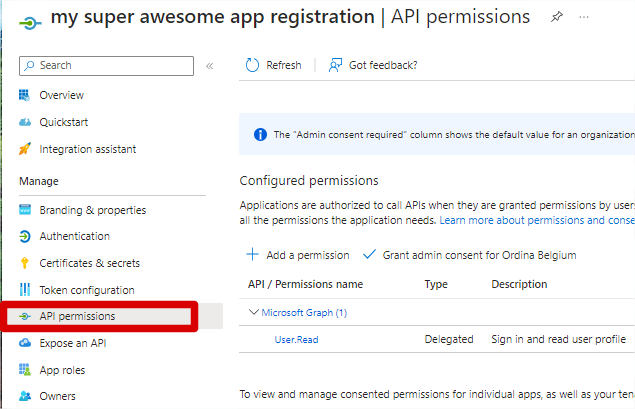Click the sidebar Search input field
The image size is (635, 409).
pos(110,65)
